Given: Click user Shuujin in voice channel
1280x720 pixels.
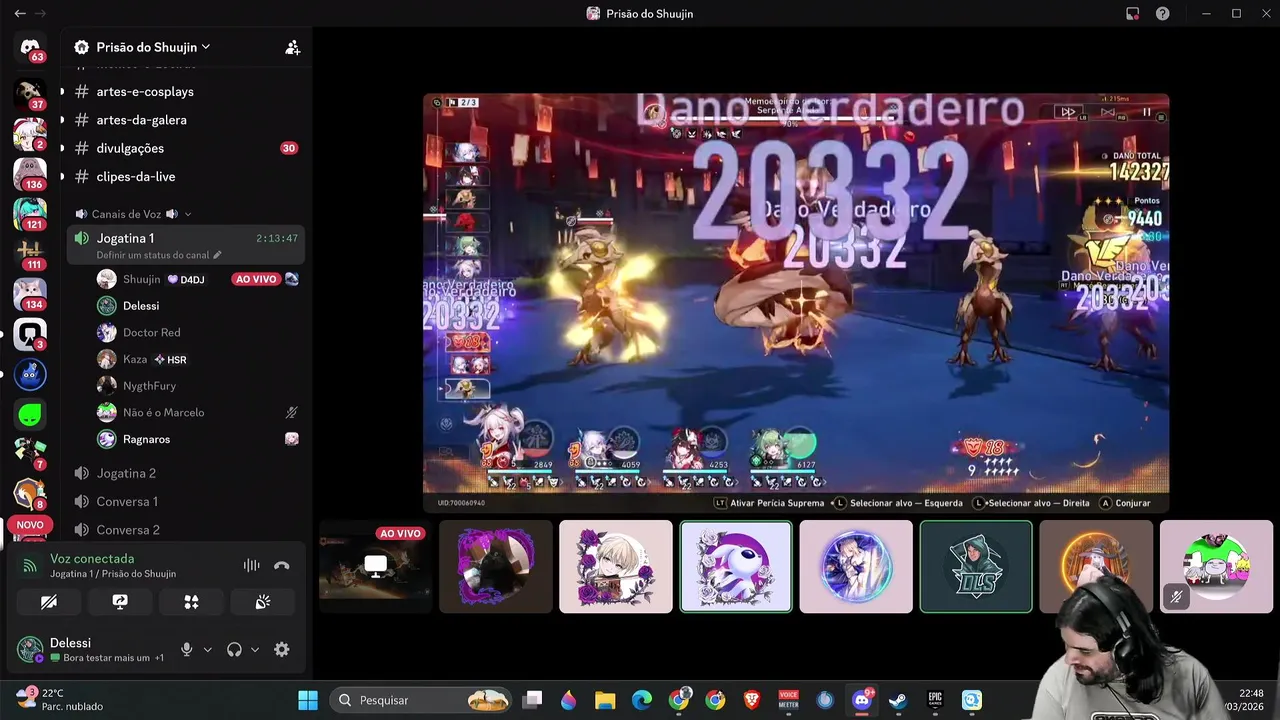Looking at the screenshot, I should pyautogui.click(x=141, y=279).
